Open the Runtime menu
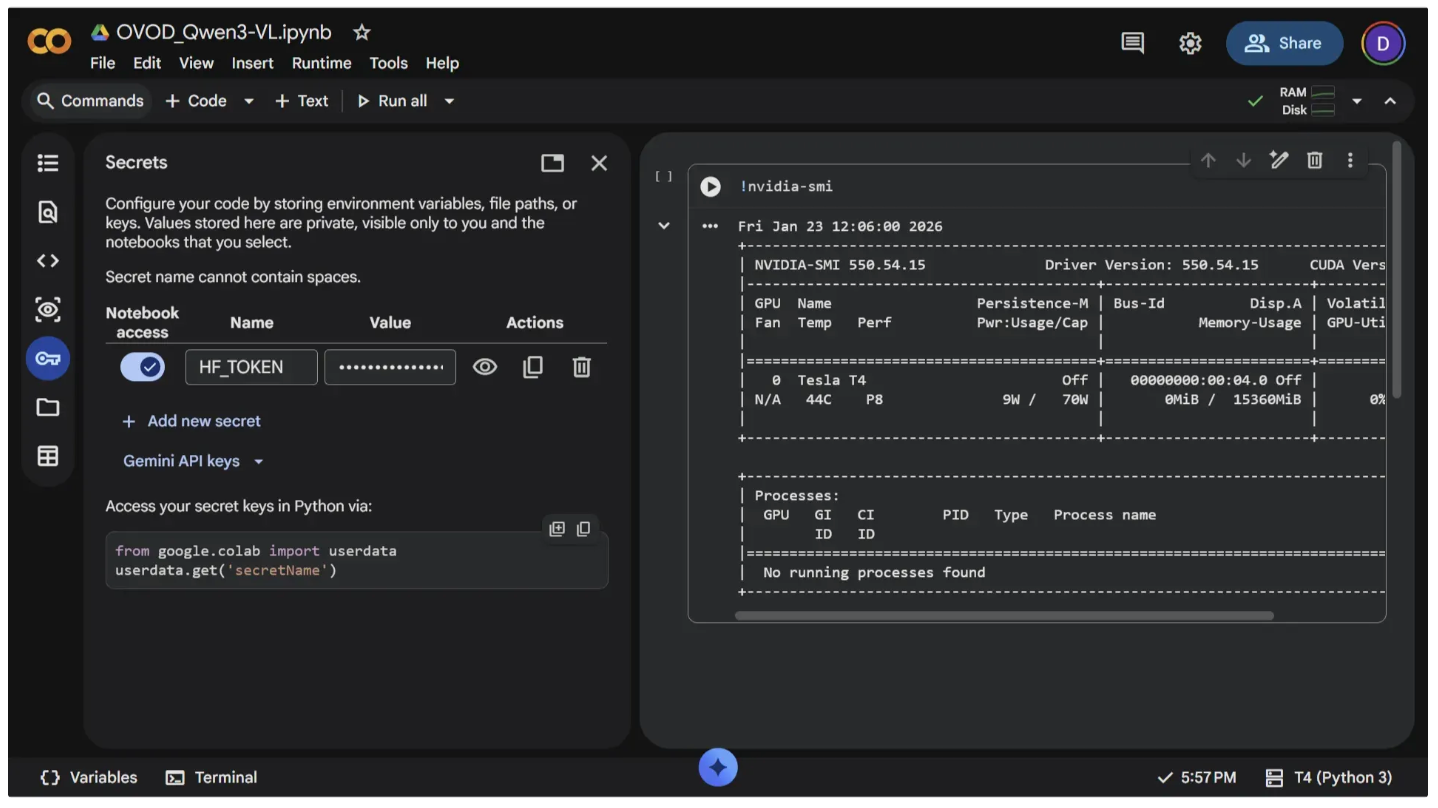This screenshot has width=1438, height=808. [321, 63]
